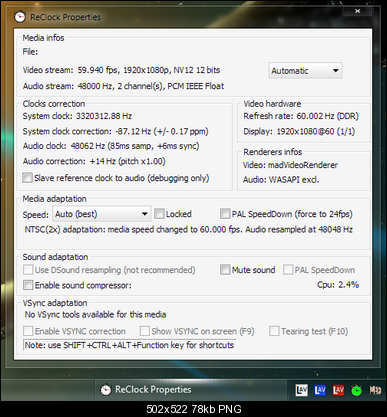Screen dimensions: 387x417
Task: Enable sound compressor checkbox
Action: click(x=28, y=285)
